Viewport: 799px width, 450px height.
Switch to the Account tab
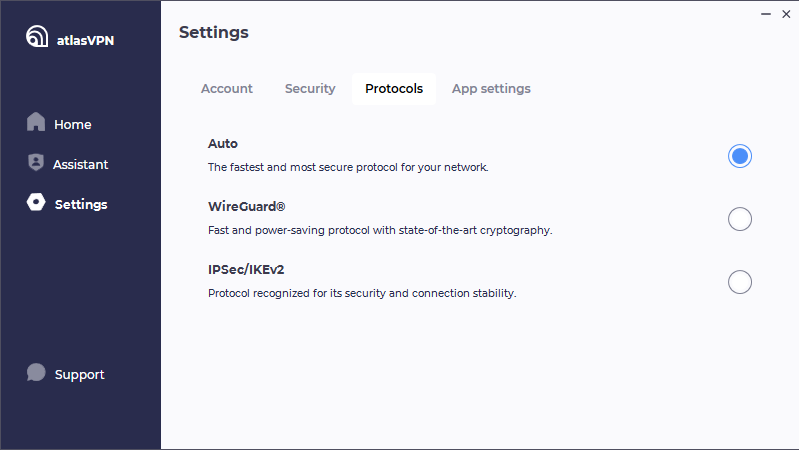[227, 89]
